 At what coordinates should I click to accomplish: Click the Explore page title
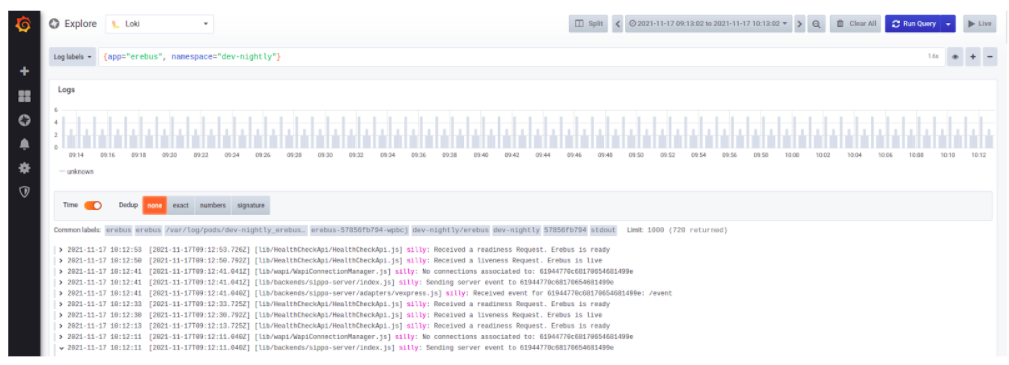point(80,24)
